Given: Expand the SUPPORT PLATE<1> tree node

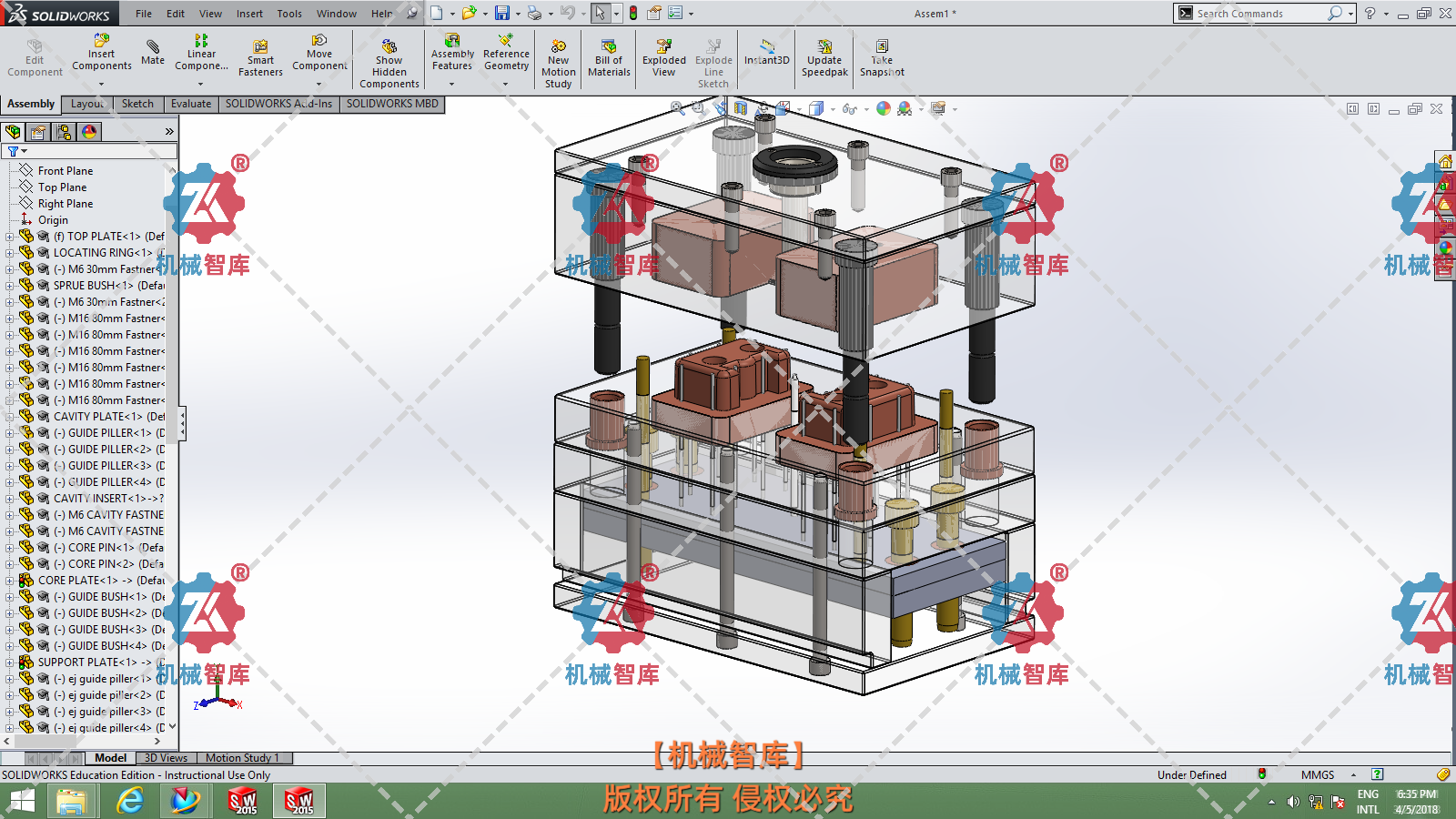Looking at the screenshot, I should click(x=9, y=662).
